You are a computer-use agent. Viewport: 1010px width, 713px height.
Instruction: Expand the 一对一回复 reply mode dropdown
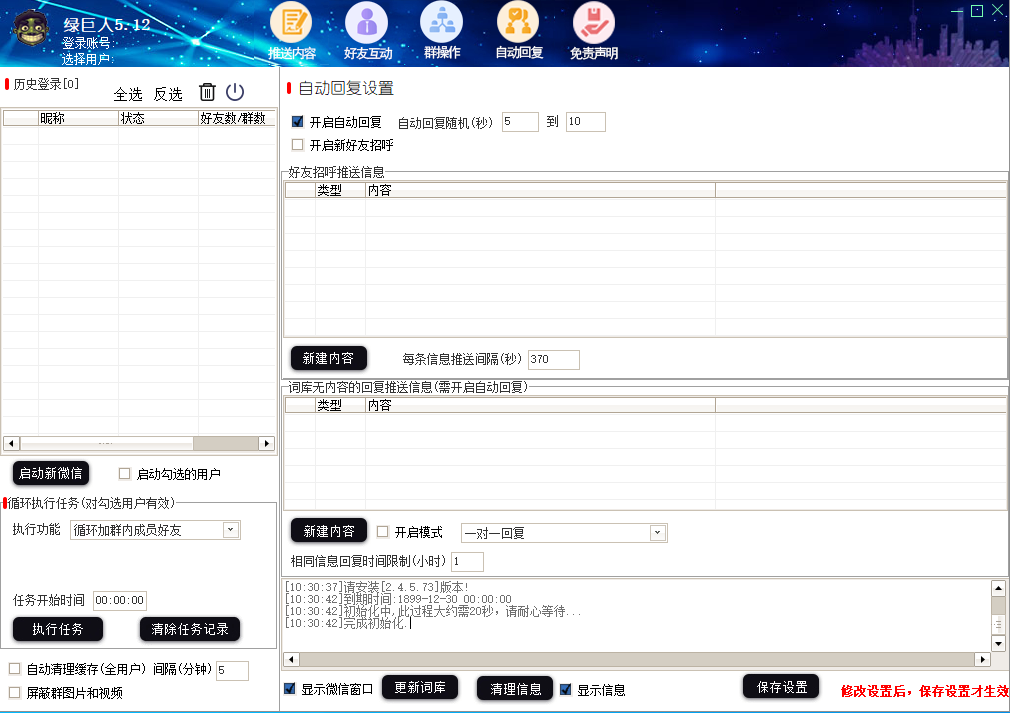(x=655, y=532)
